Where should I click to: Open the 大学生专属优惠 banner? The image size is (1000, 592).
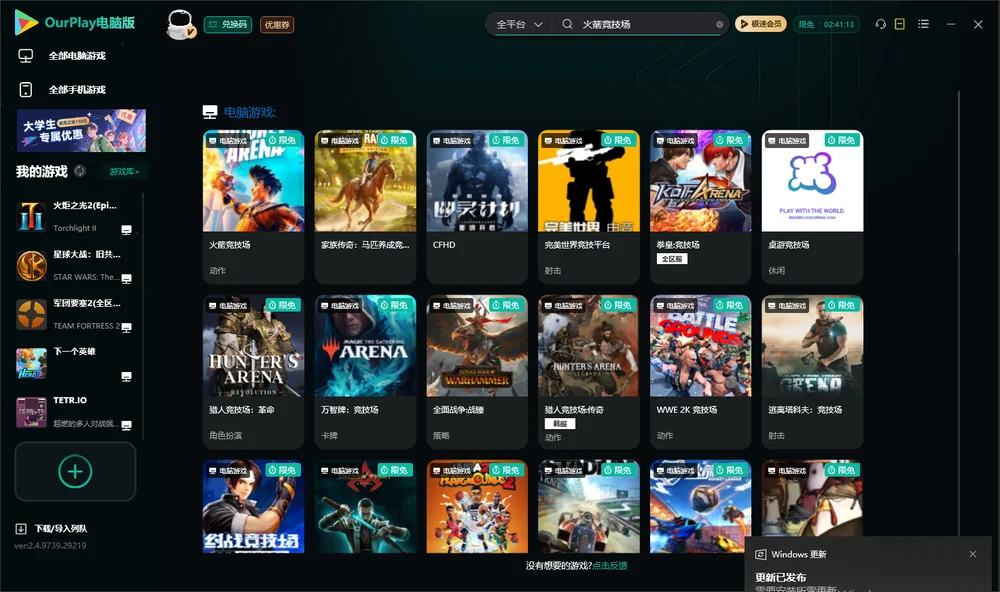tap(81, 130)
